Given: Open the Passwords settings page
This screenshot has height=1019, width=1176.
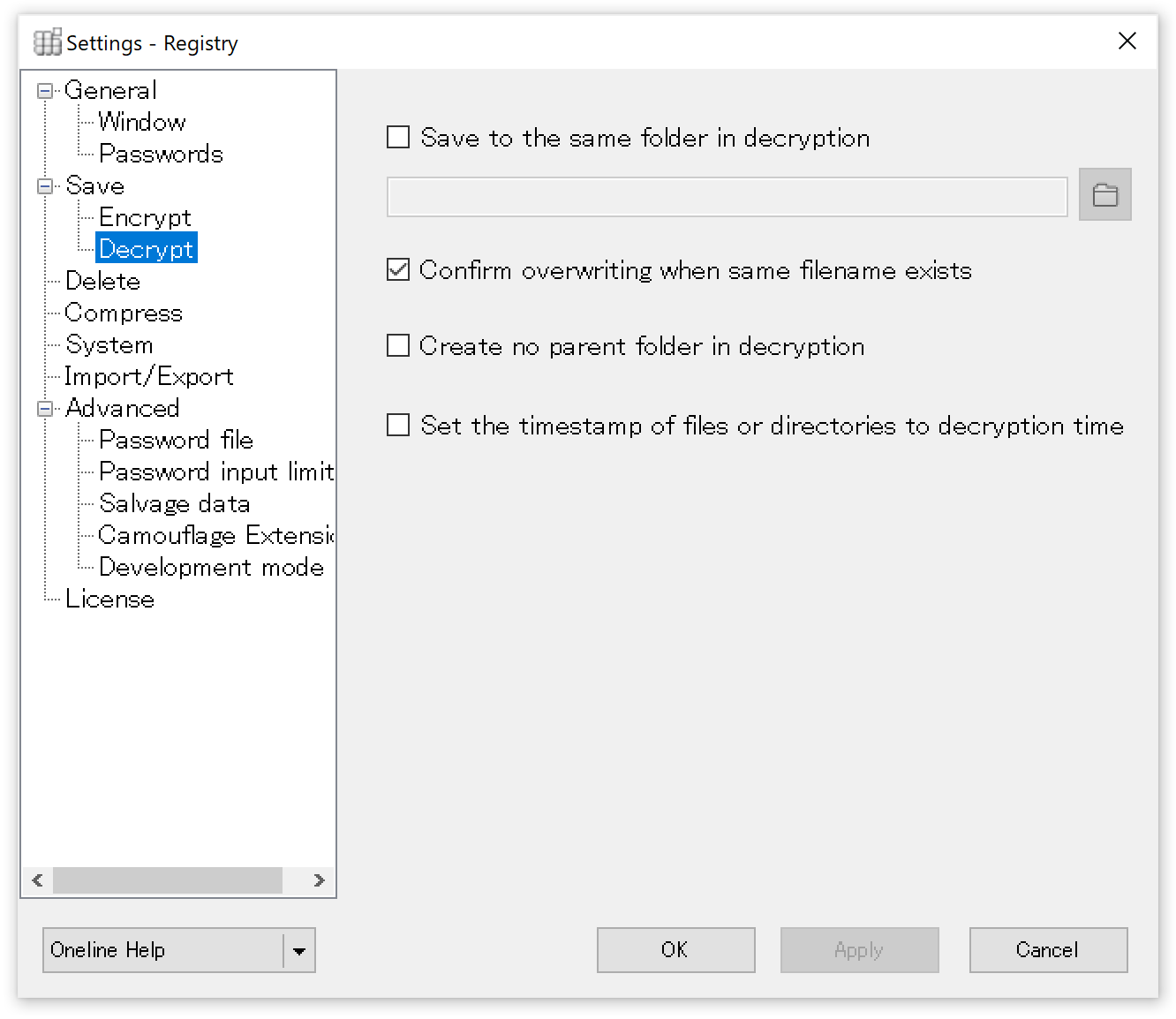Looking at the screenshot, I should pyautogui.click(x=161, y=155).
